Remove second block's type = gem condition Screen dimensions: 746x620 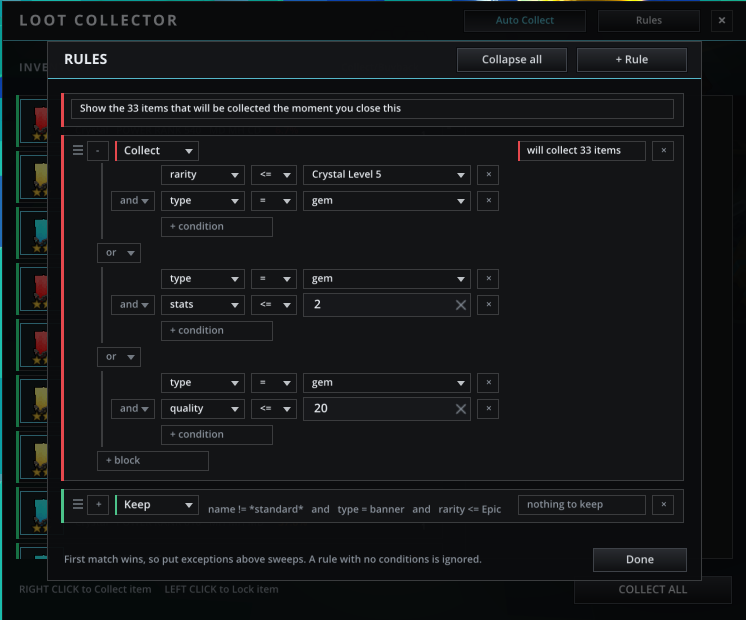click(488, 279)
